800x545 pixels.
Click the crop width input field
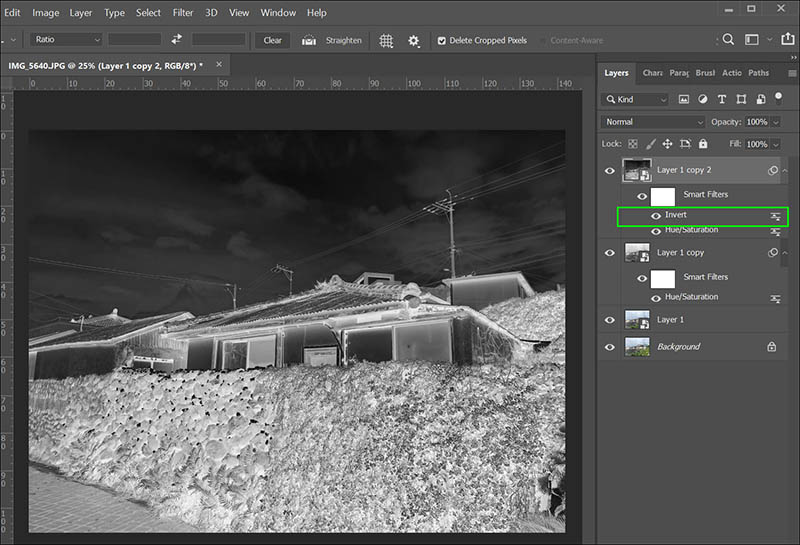click(x=135, y=39)
